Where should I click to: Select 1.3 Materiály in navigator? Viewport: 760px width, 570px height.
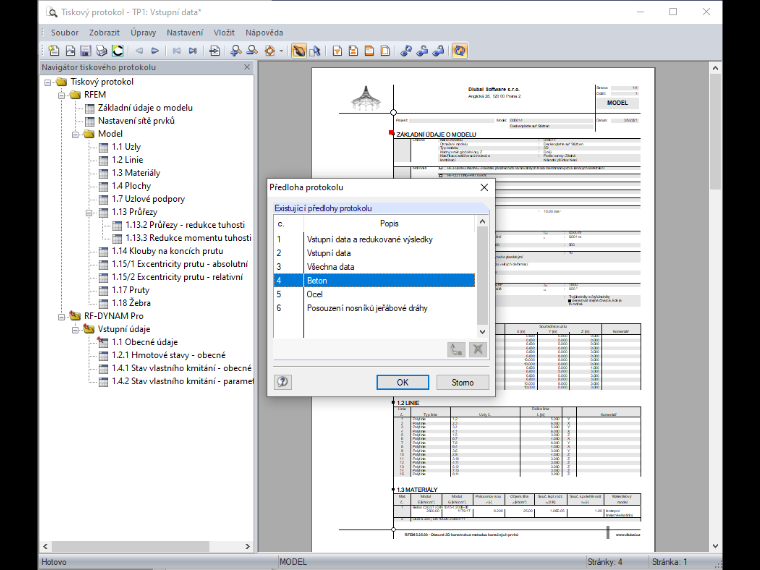click(136, 173)
